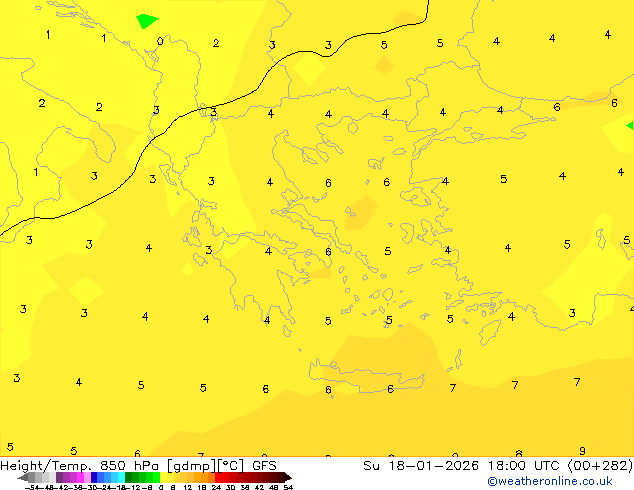Click the legend value 12 under the color scale
The image size is (634, 490).
pyautogui.click(x=188, y=488)
